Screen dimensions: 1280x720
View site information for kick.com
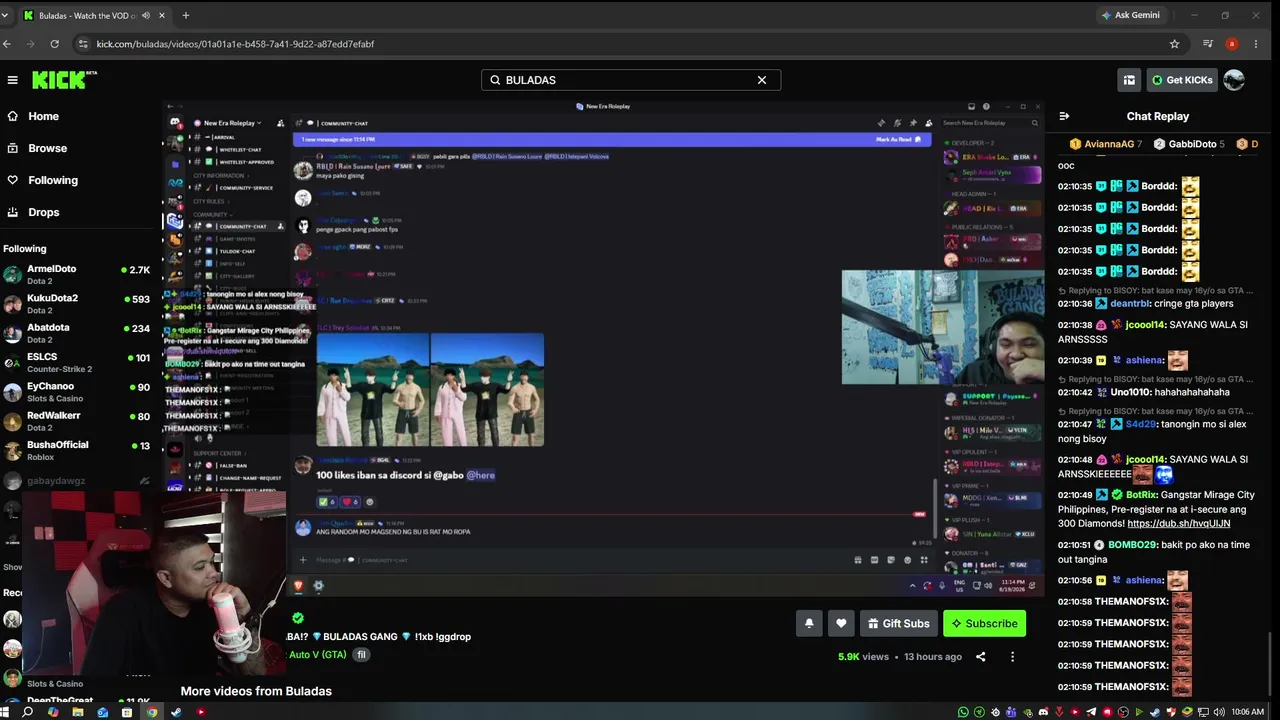click(x=83, y=44)
